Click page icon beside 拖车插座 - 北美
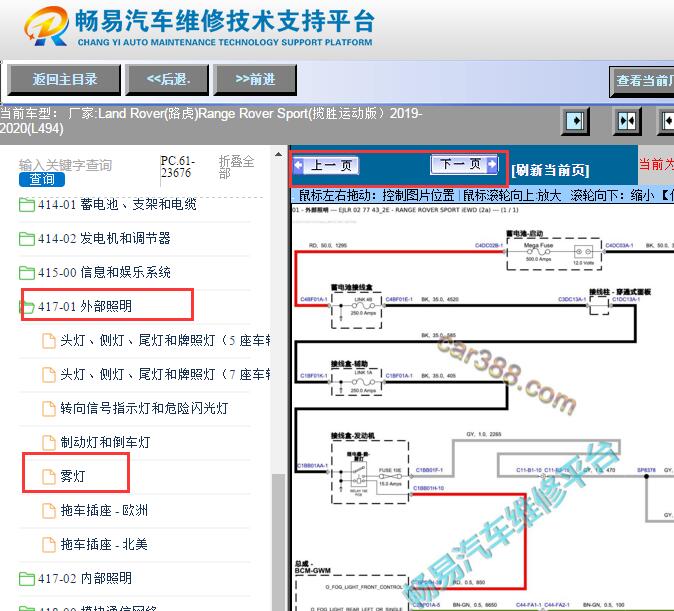 [x=49, y=545]
